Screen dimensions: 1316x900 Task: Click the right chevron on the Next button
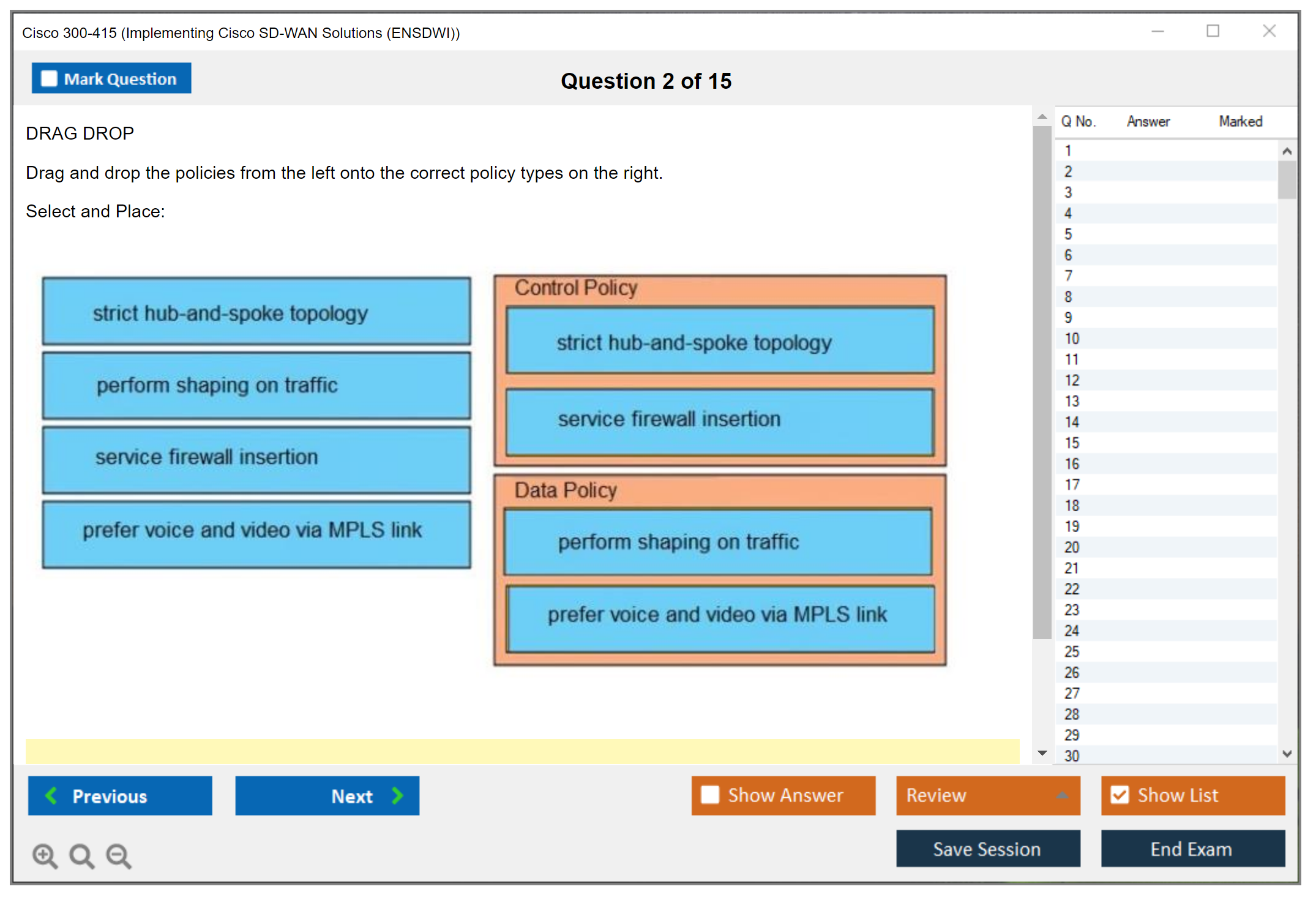(398, 796)
